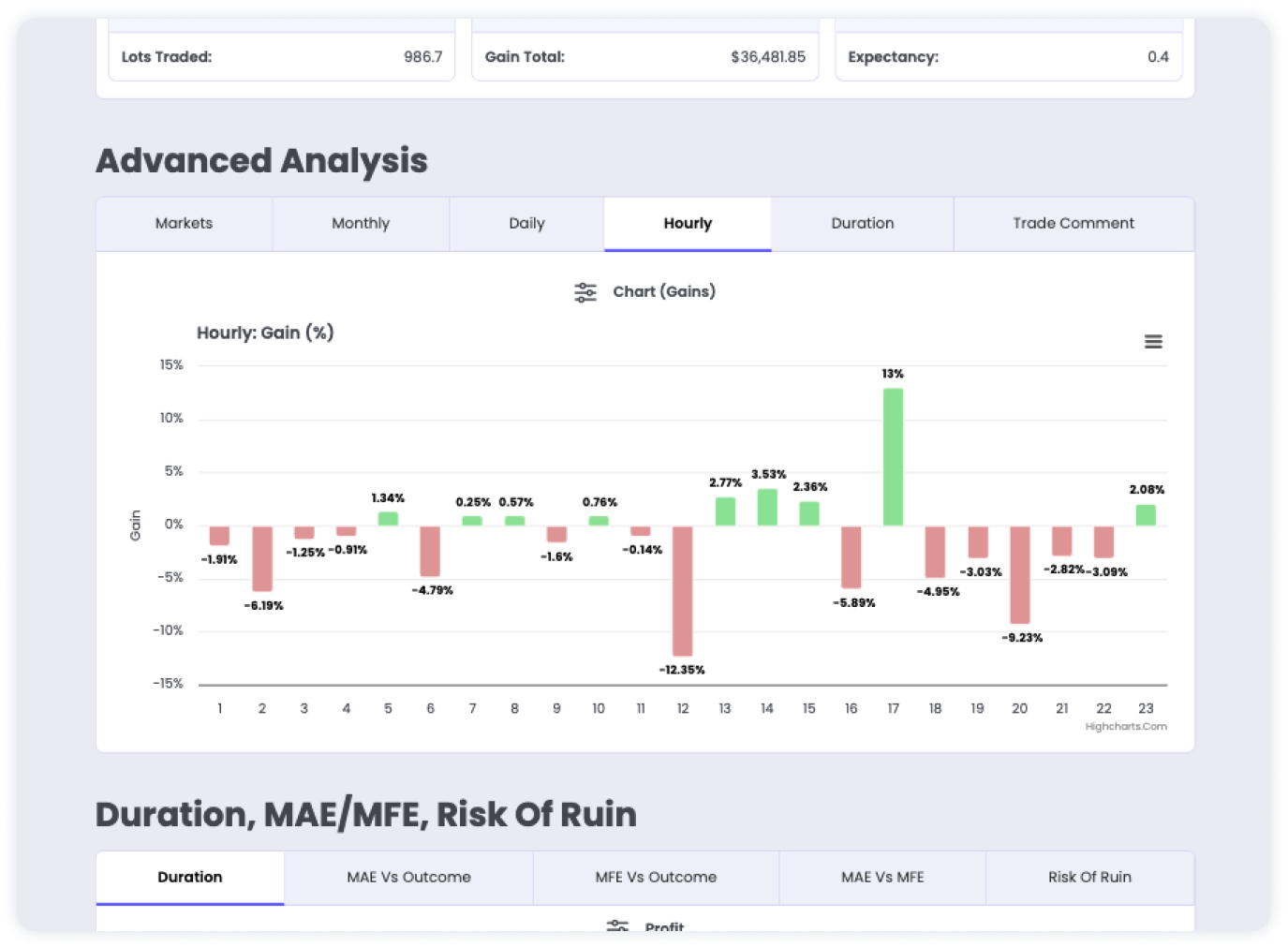Click the Gain Total stat card

point(644,56)
